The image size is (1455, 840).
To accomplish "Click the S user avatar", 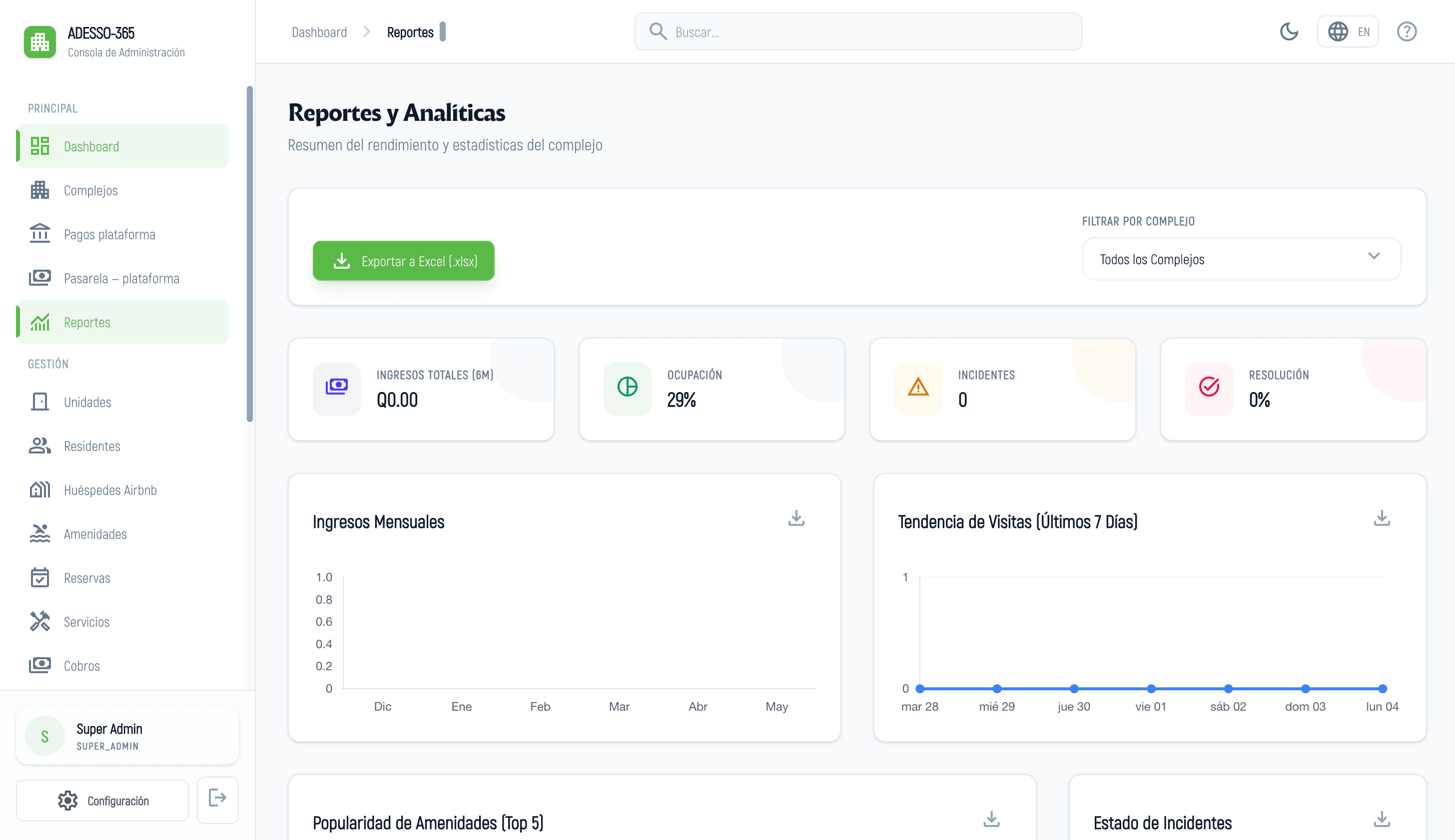I will point(45,736).
